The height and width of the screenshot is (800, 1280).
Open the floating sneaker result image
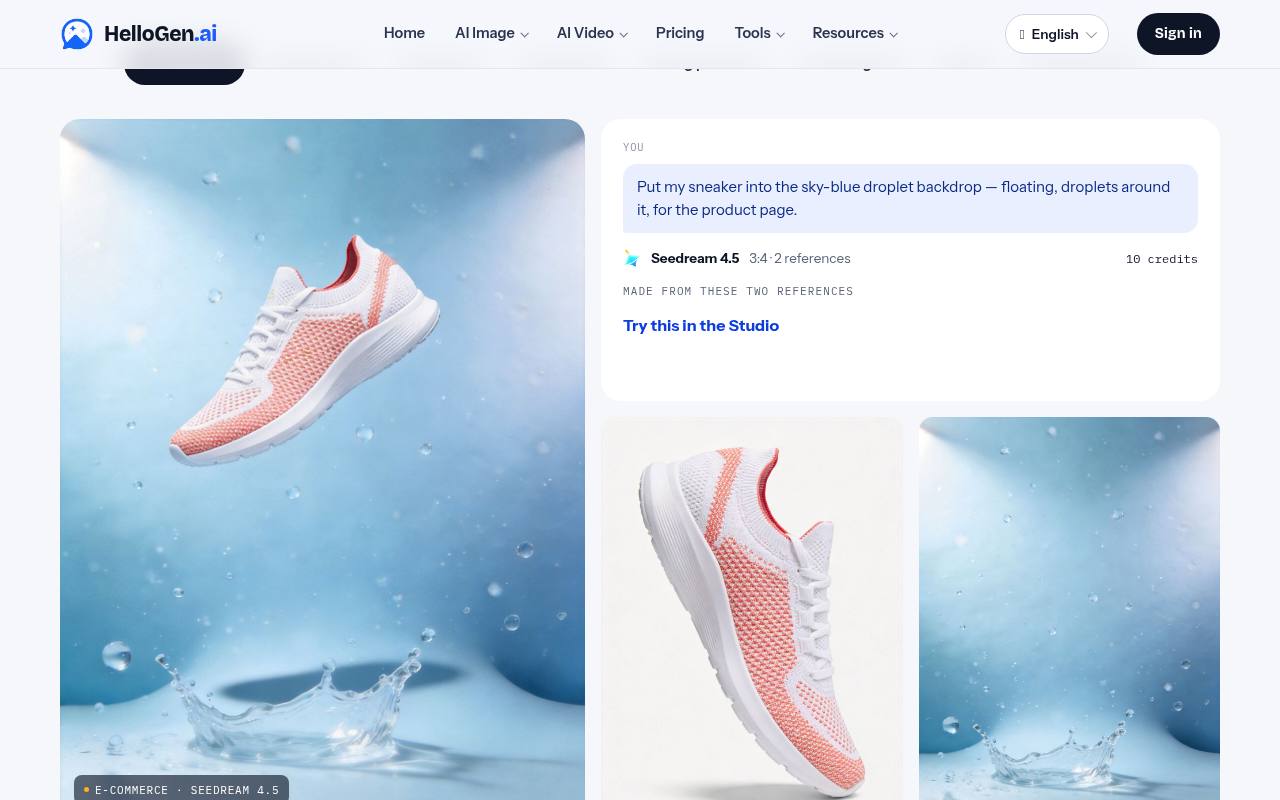322,460
